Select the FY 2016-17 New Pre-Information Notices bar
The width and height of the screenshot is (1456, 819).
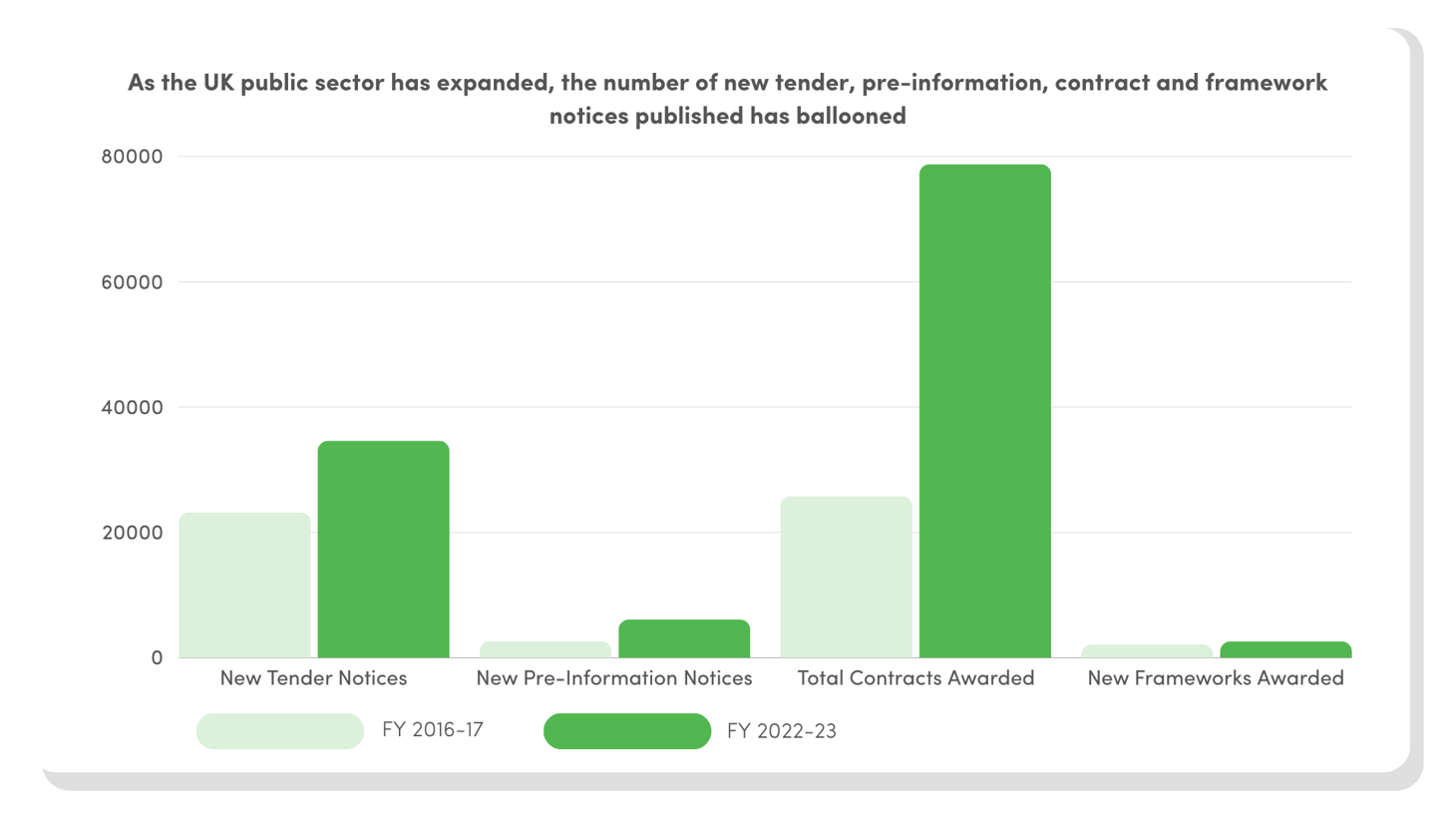(x=546, y=649)
